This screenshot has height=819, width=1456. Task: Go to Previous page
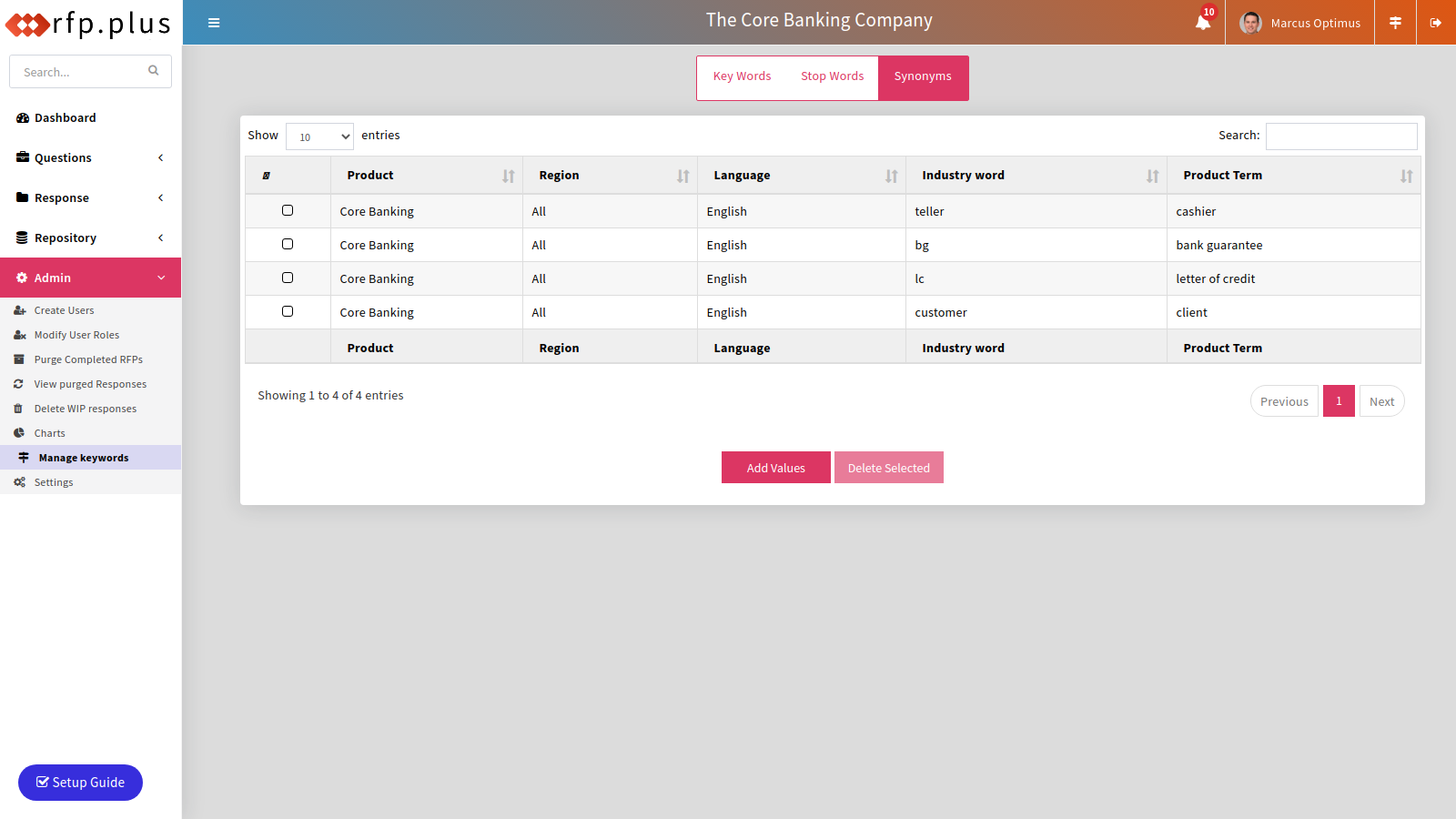(x=1284, y=401)
